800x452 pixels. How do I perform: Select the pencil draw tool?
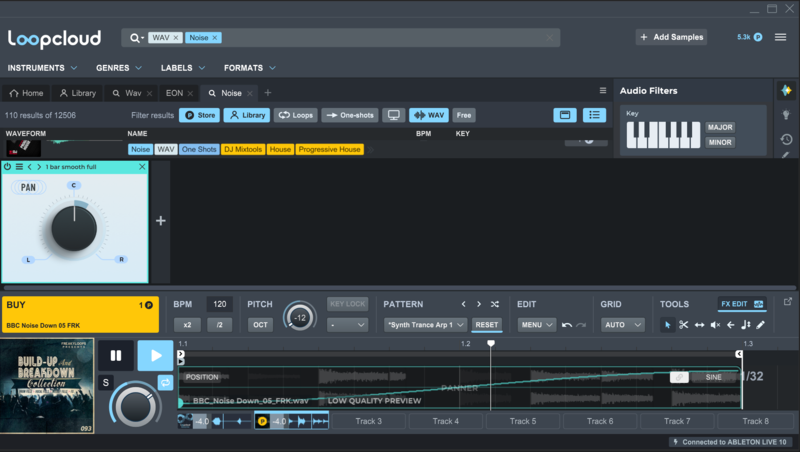[x=761, y=325]
